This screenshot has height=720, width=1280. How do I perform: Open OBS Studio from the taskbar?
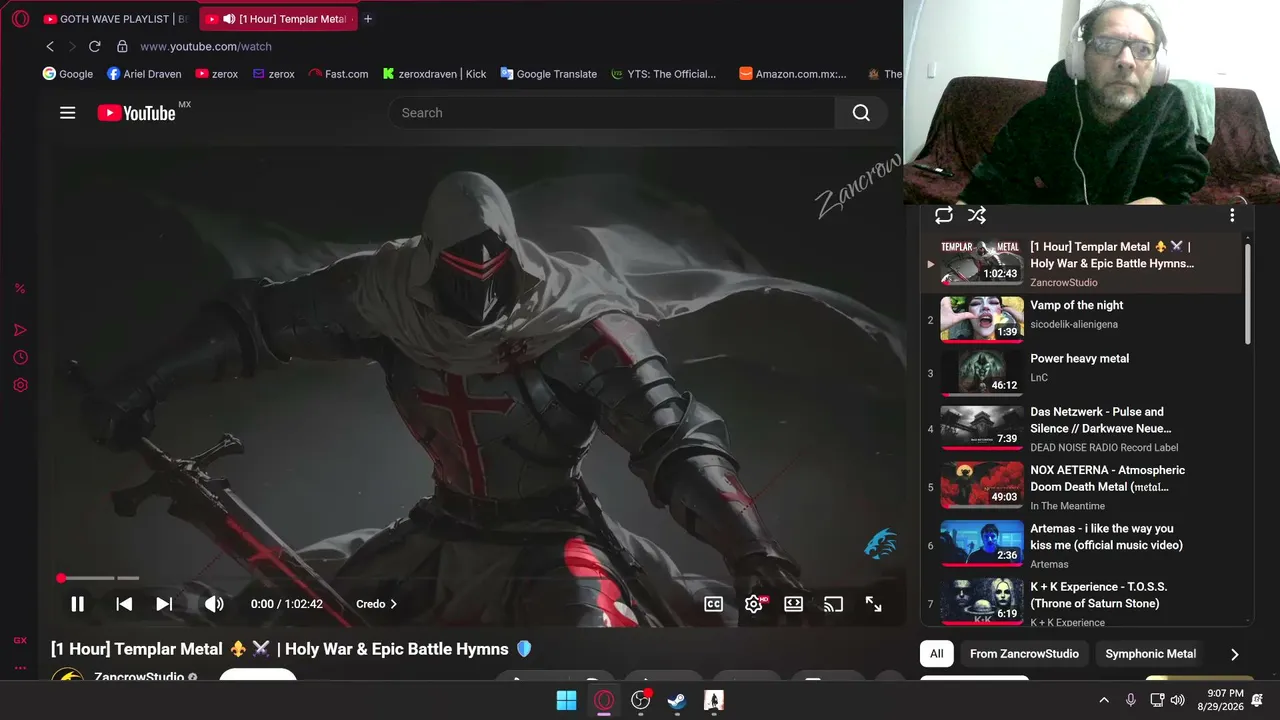[x=641, y=700]
